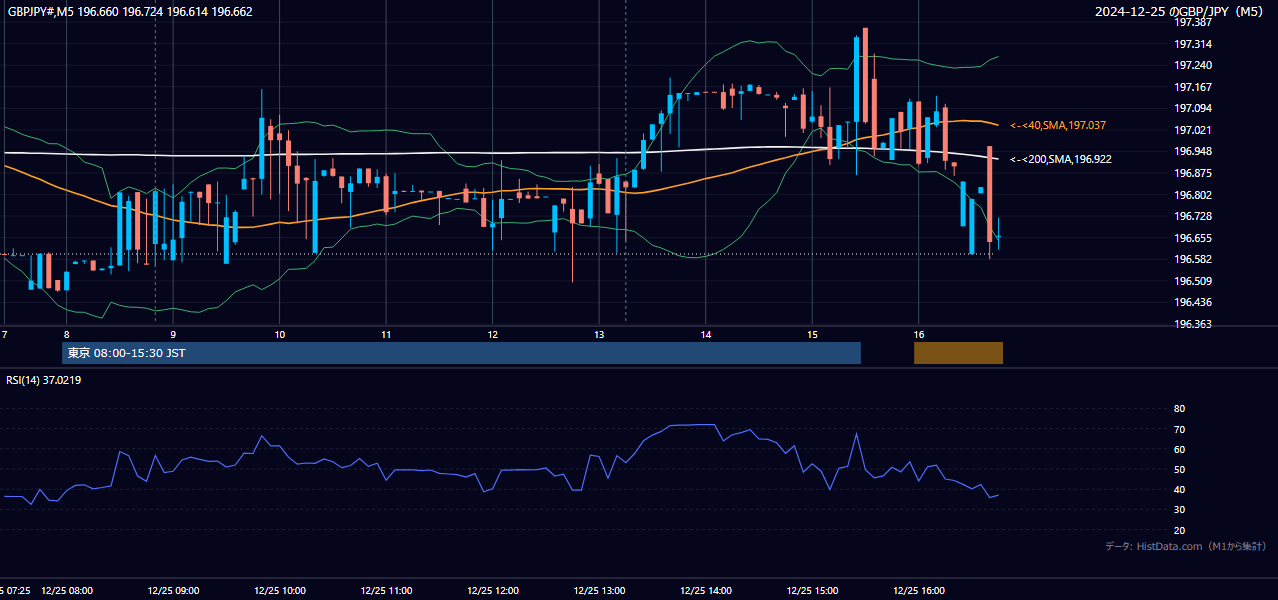This screenshot has height=600, width=1278.
Task: Click the 12/25 13:00 date label
Action: click(599, 590)
